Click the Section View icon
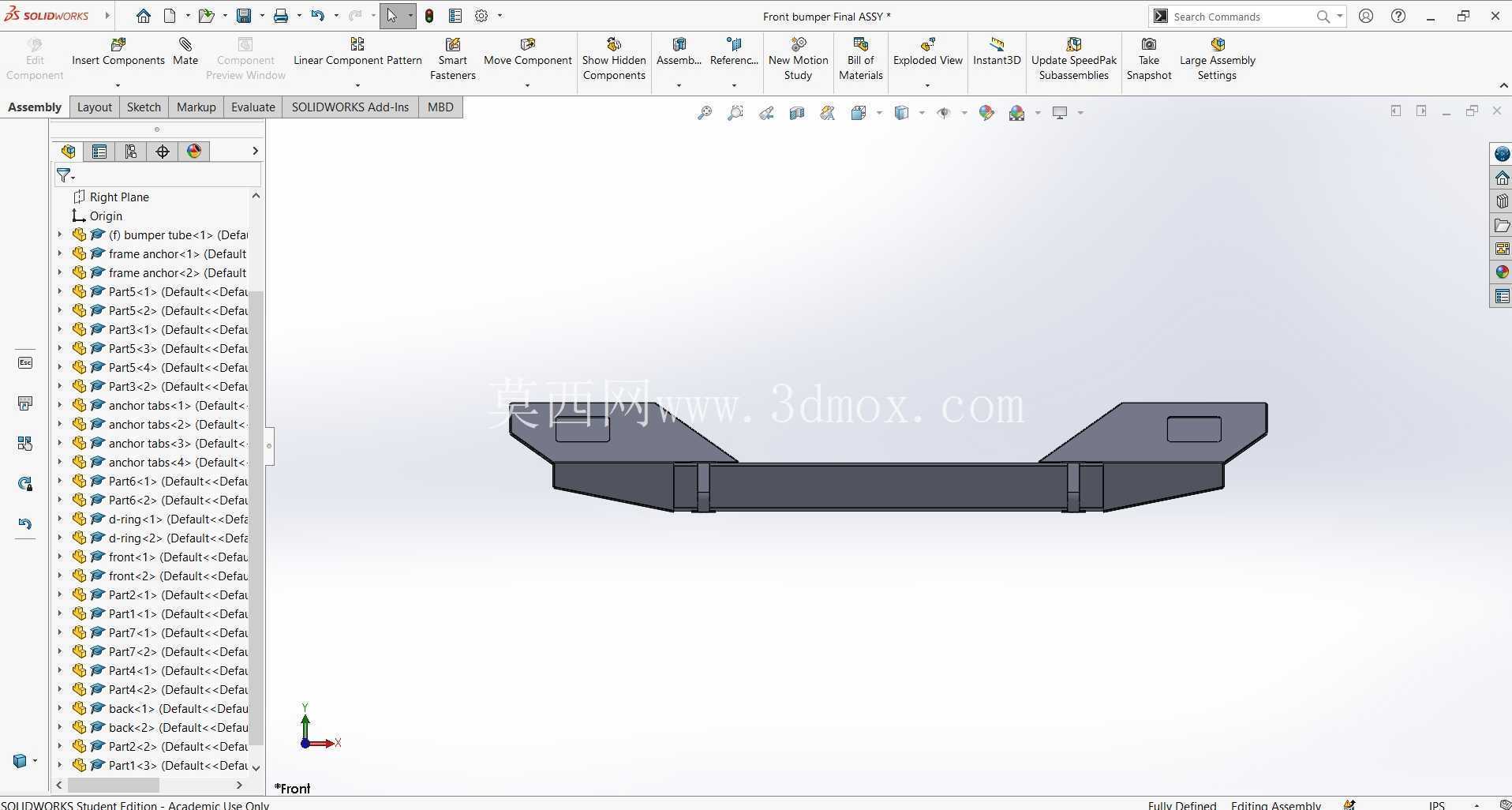Image resolution: width=1512 pixels, height=810 pixels. 797,113
